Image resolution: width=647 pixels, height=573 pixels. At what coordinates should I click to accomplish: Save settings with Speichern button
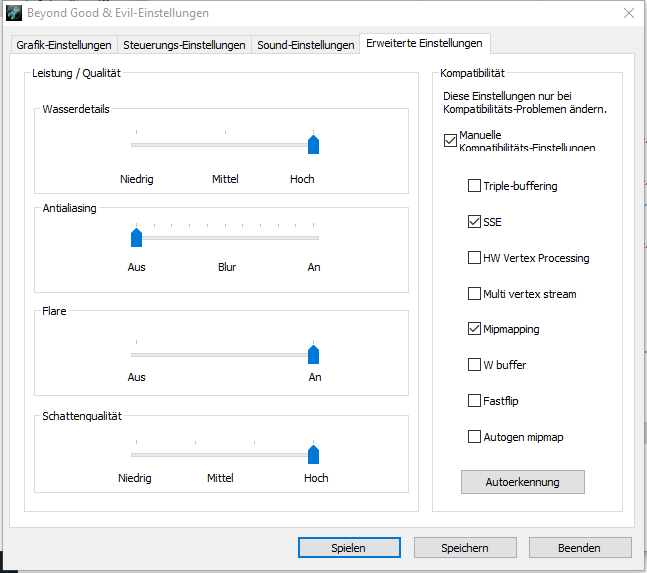coord(465,548)
